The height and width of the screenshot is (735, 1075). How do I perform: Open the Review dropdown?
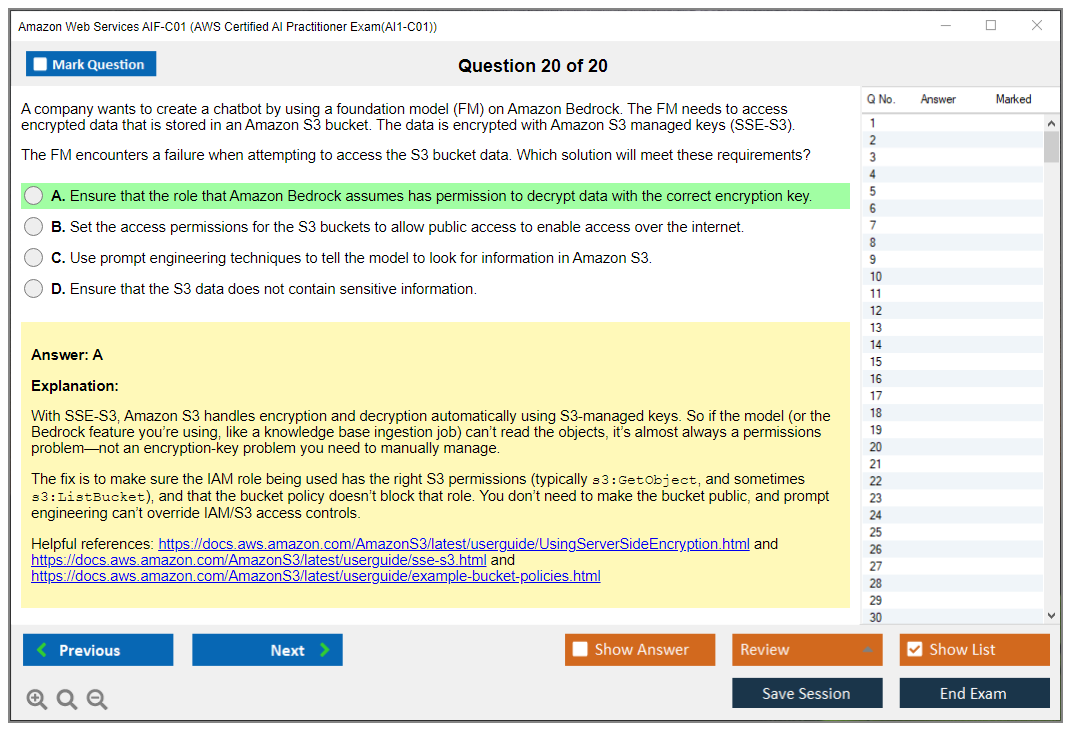point(807,649)
